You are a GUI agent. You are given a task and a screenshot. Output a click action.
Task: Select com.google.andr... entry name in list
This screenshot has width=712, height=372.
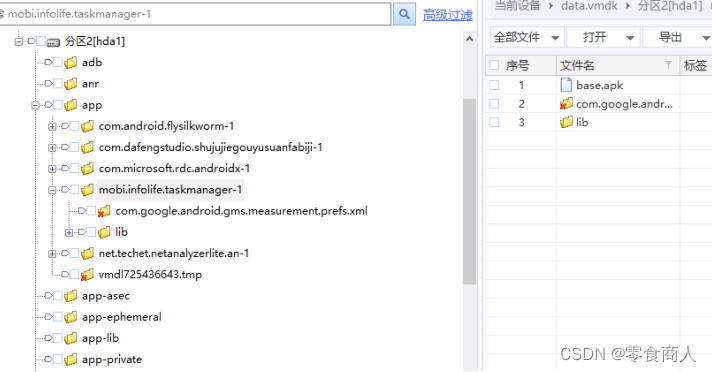pos(624,104)
